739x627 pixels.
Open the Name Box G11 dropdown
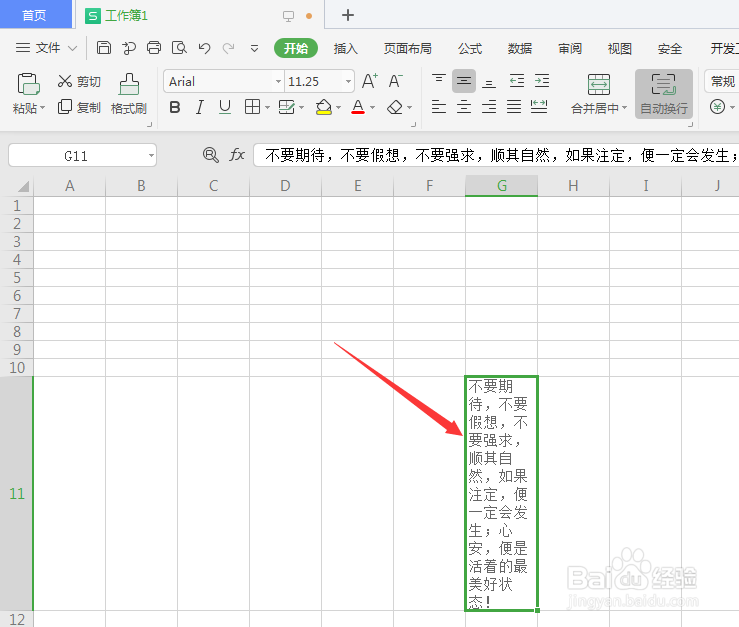[x=151, y=155]
